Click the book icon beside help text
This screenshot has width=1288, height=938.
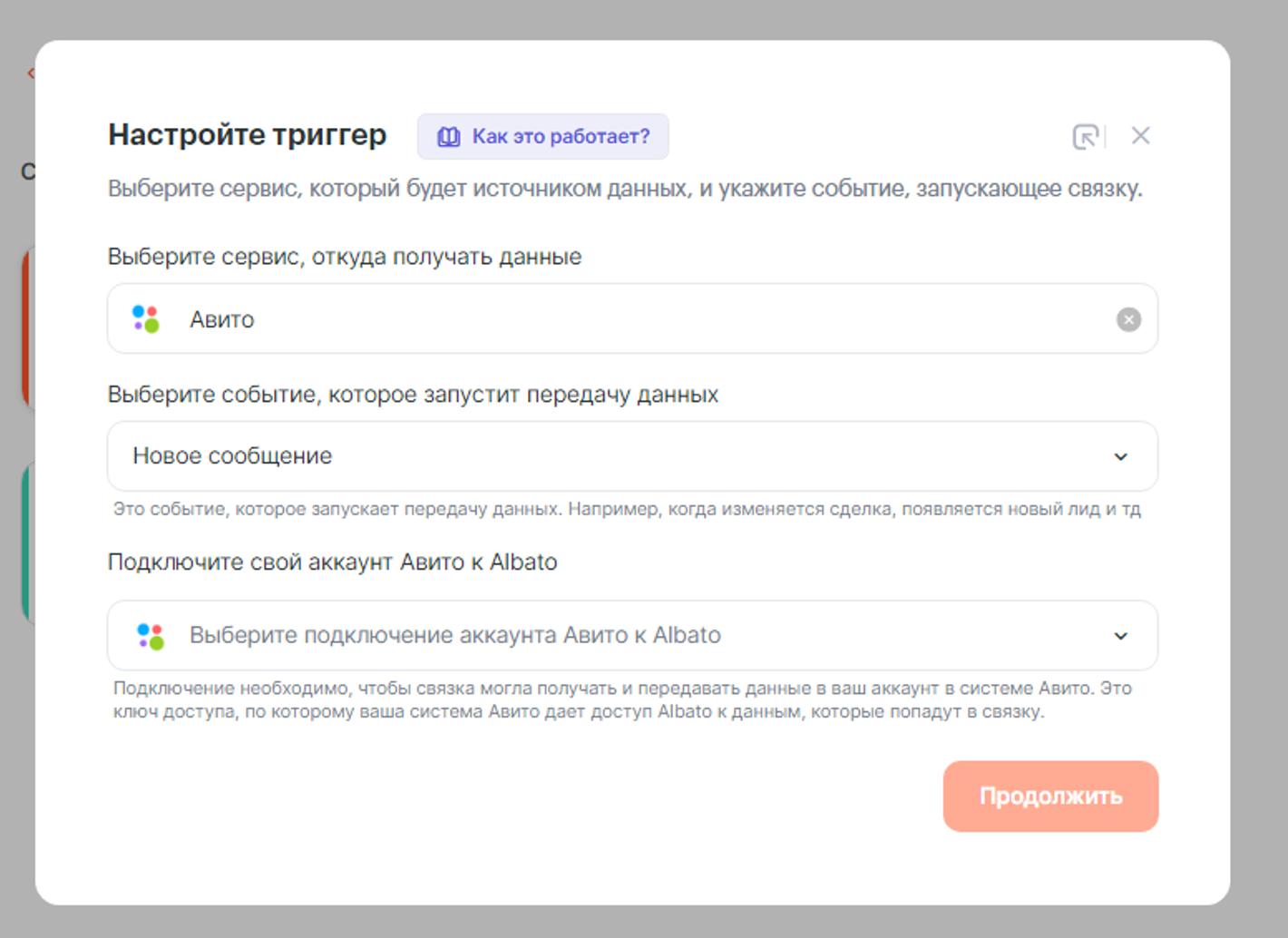[x=449, y=137]
